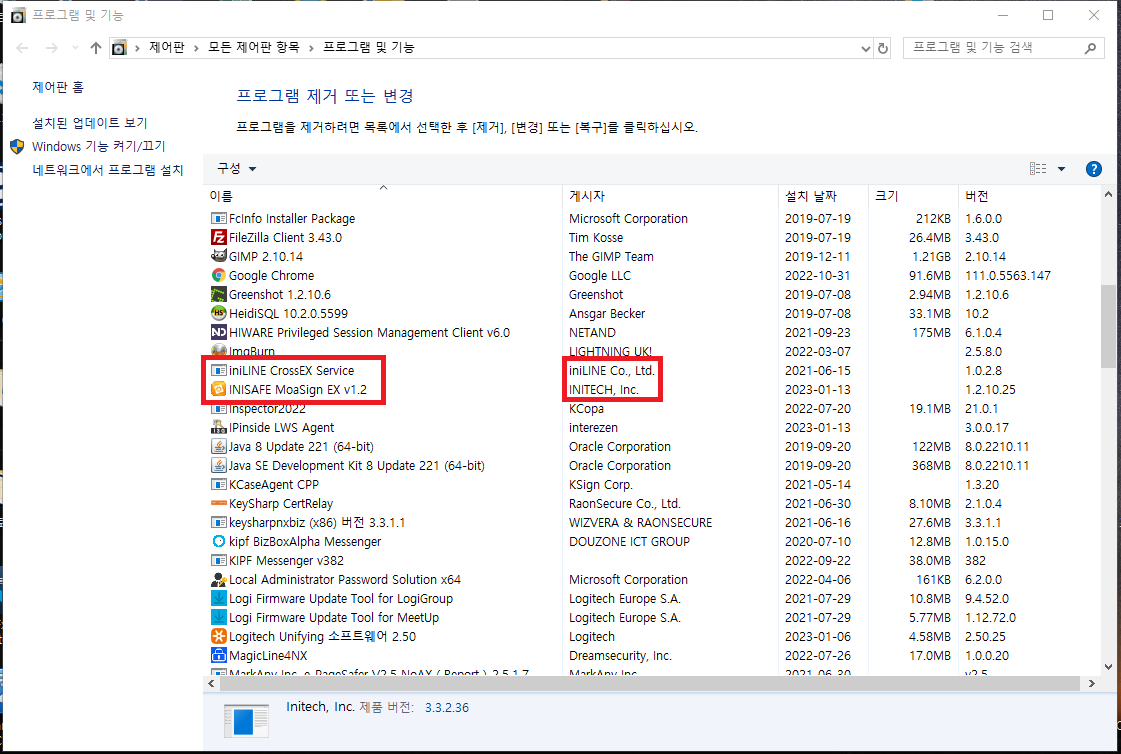Click the GIMP 2.10.14 program icon
This screenshot has width=1121, height=754.
219,256
